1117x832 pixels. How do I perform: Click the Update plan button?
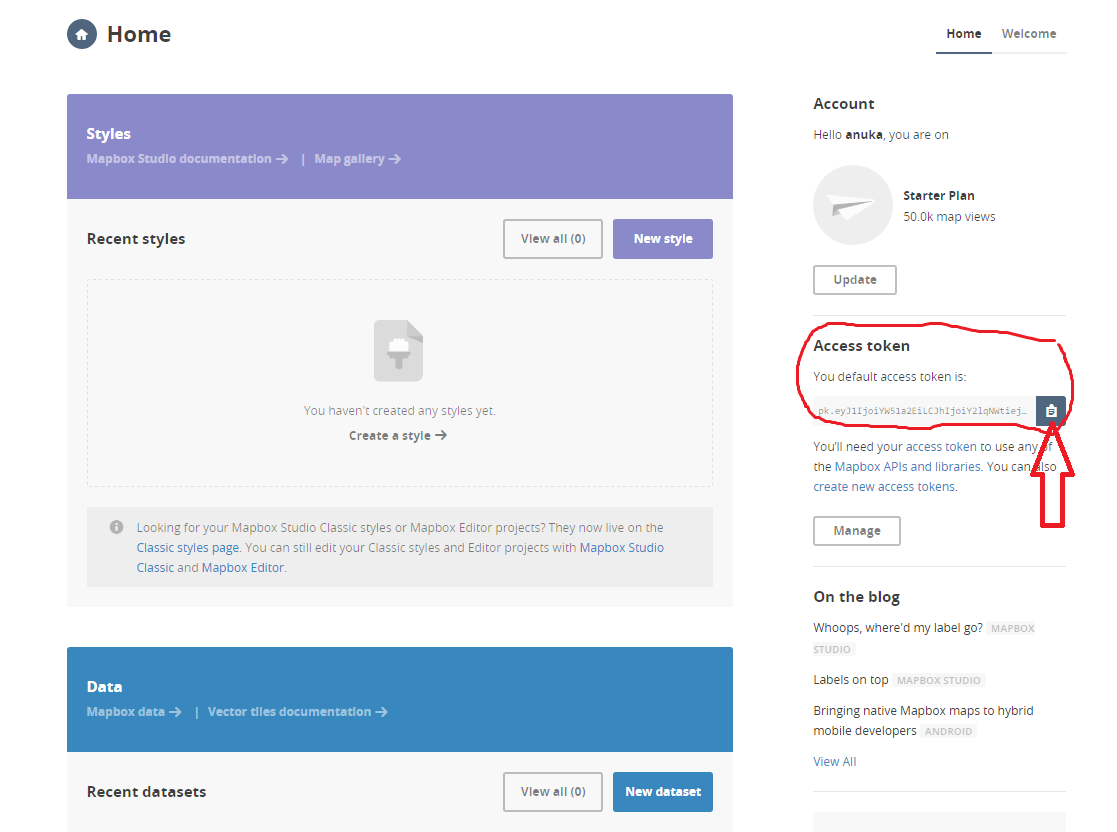point(855,280)
